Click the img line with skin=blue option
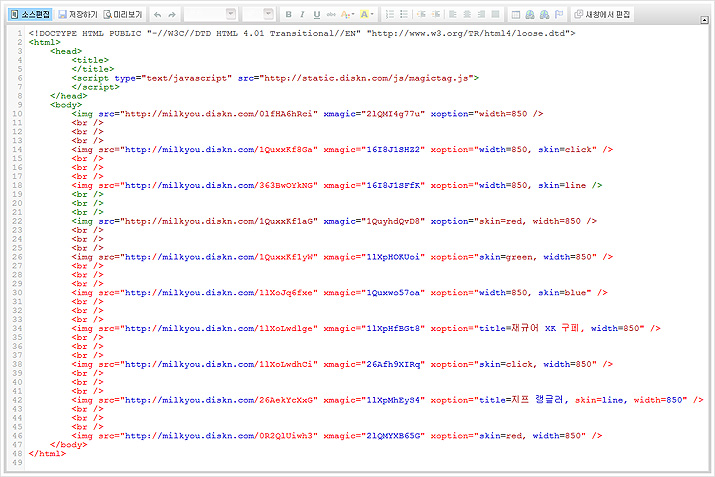The height and width of the screenshot is (477, 715). [x=340, y=292]
